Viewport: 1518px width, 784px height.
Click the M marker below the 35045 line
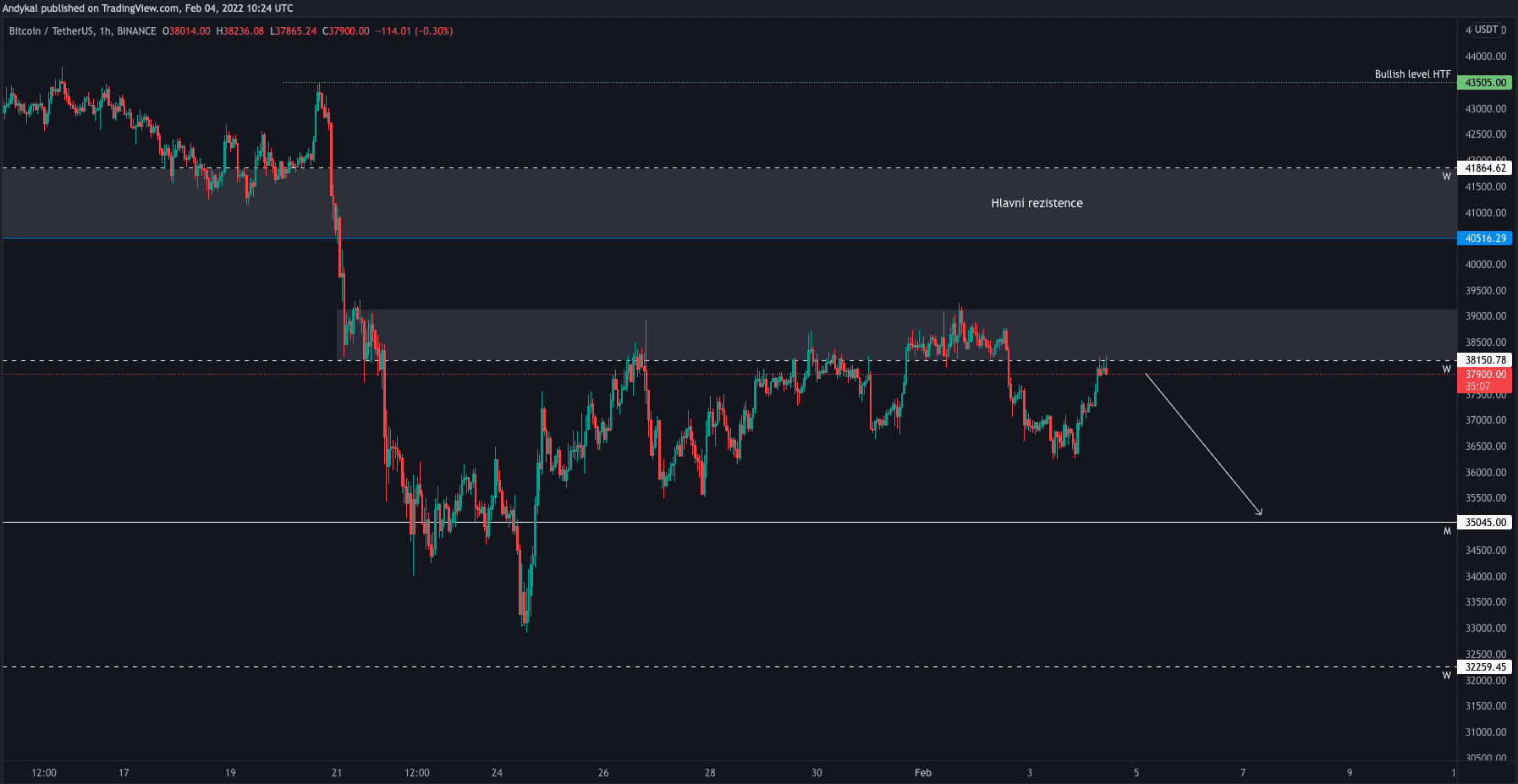[x=1447, y=532]
